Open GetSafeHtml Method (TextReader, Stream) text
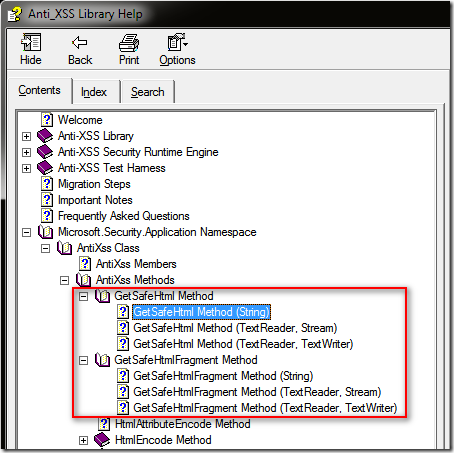The image size is (454, 453). [x=235, y=328]
